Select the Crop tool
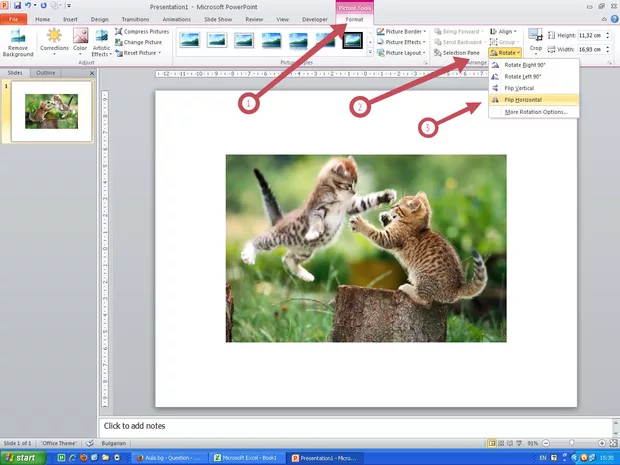 tap(536, 41)
